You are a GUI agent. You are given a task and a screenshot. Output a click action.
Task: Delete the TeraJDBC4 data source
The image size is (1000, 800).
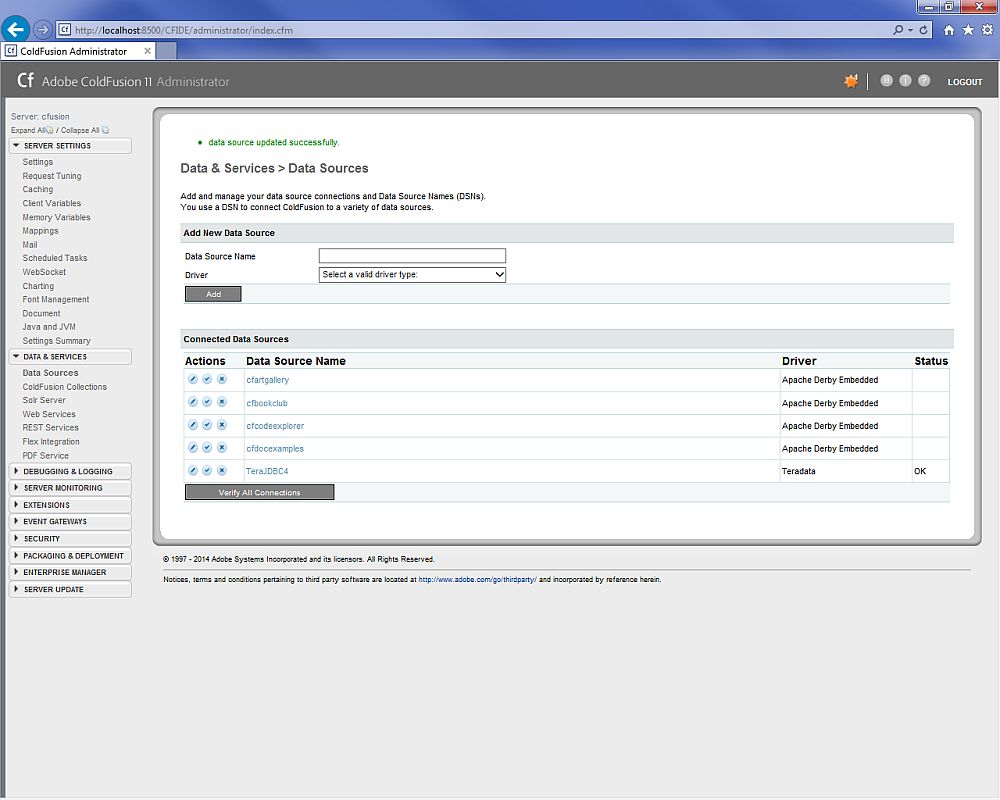[222, 470]
